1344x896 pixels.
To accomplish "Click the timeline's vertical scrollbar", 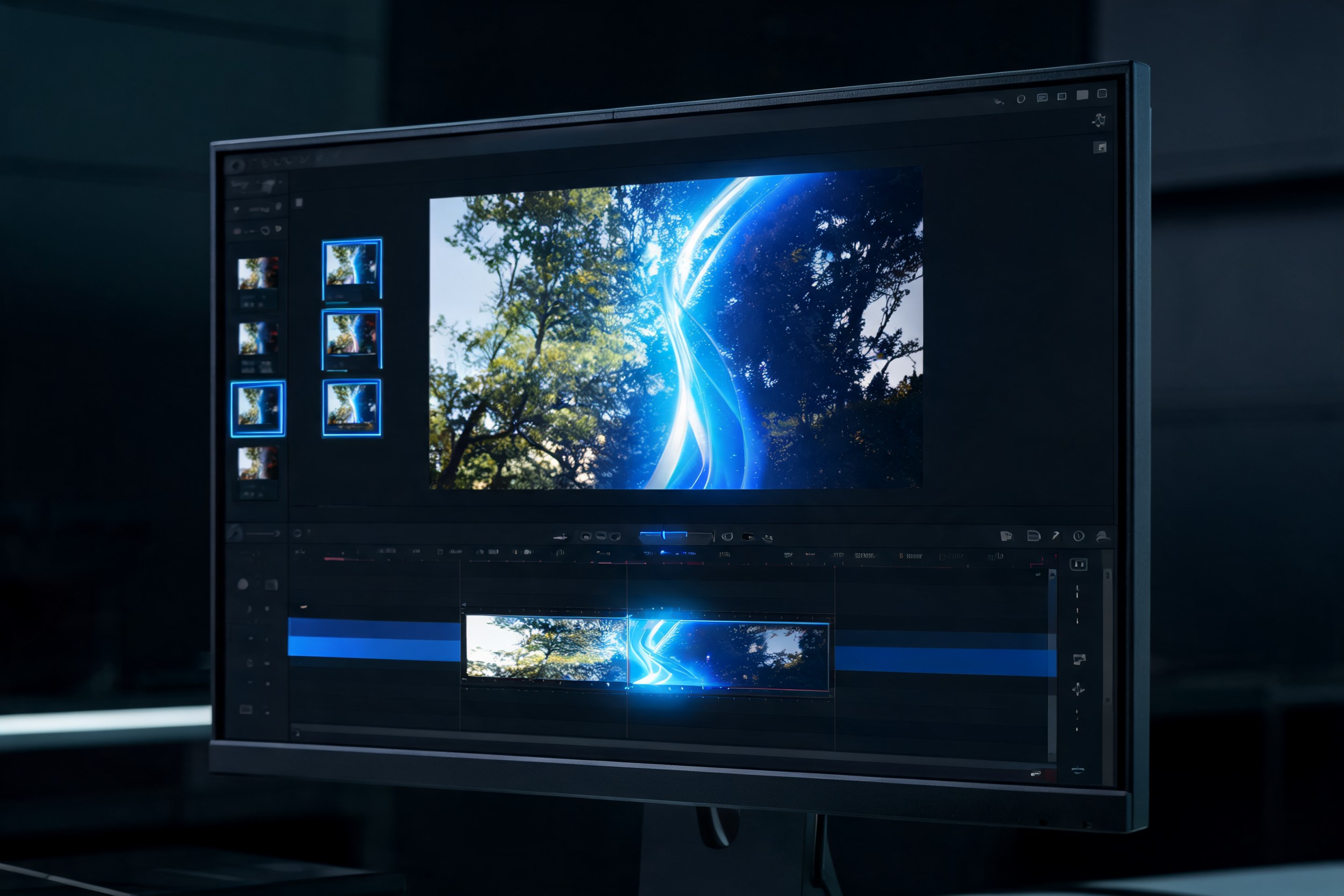I will coord(1052,666).
